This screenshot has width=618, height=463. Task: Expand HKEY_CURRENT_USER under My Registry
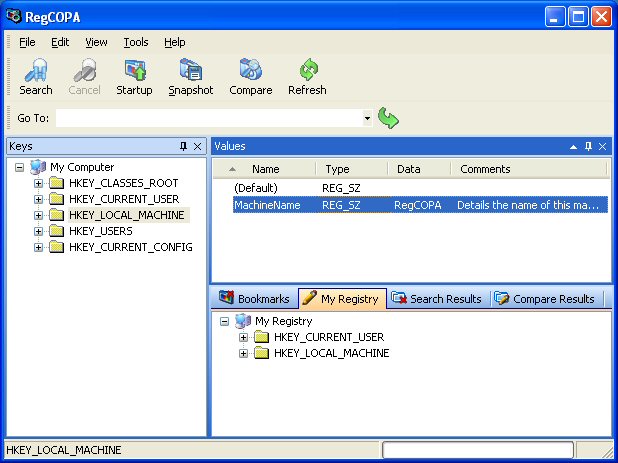point(243,337)
